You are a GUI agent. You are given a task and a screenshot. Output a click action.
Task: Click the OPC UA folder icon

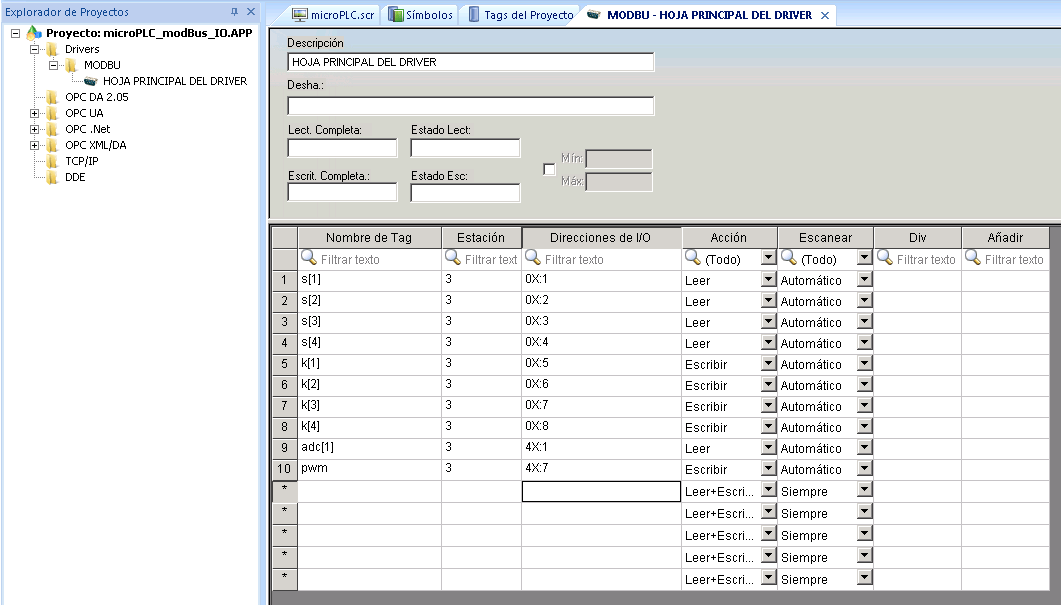click(52, 113)
